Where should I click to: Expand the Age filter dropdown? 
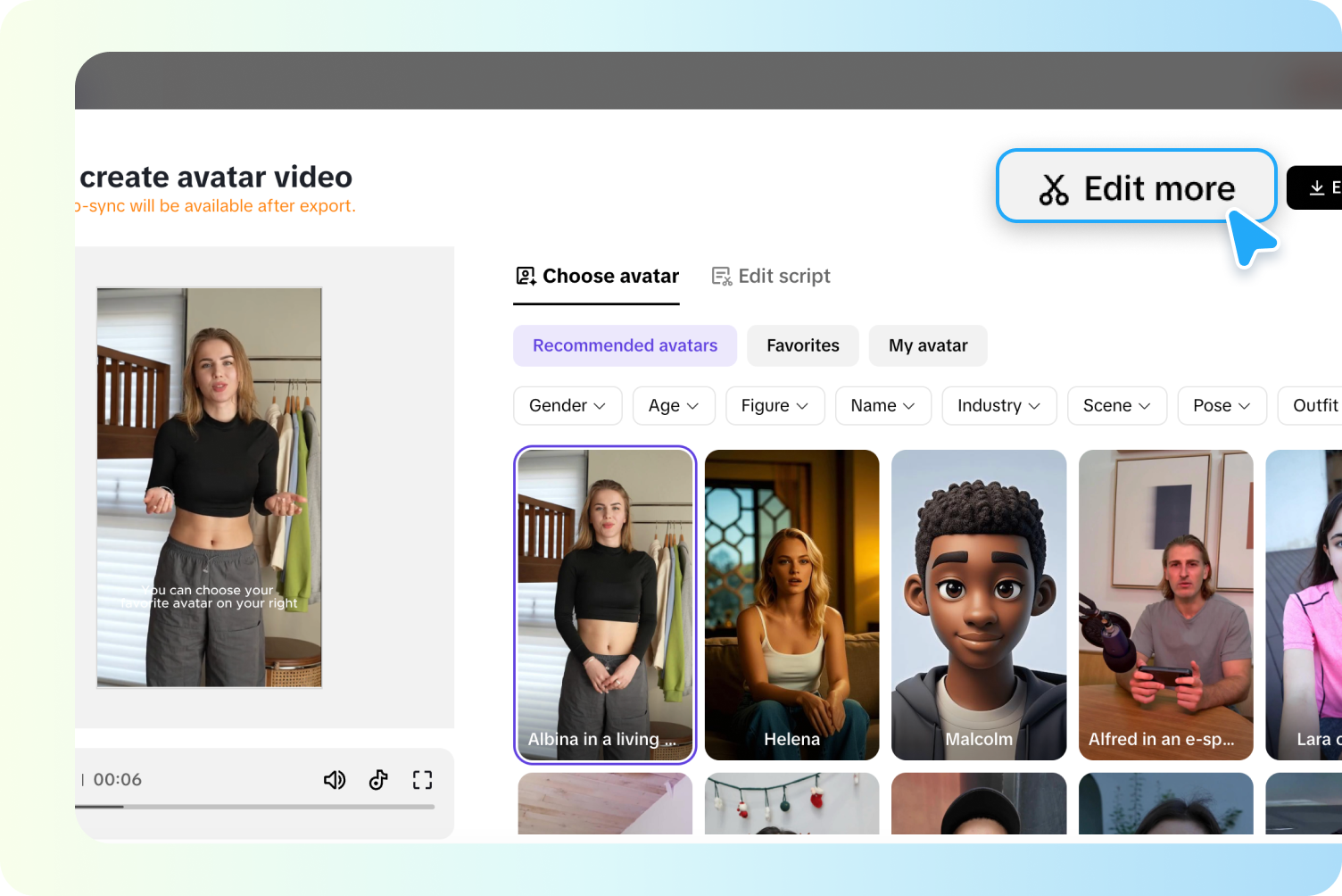(x=673, y=406)
